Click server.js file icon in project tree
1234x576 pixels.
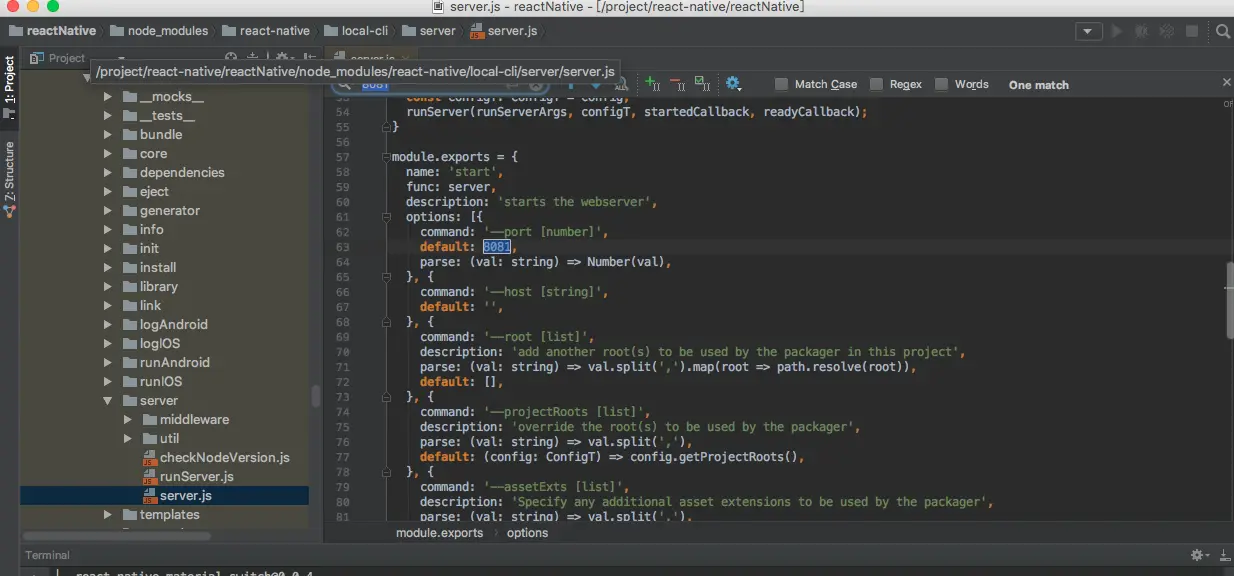[x=149, y=496]
